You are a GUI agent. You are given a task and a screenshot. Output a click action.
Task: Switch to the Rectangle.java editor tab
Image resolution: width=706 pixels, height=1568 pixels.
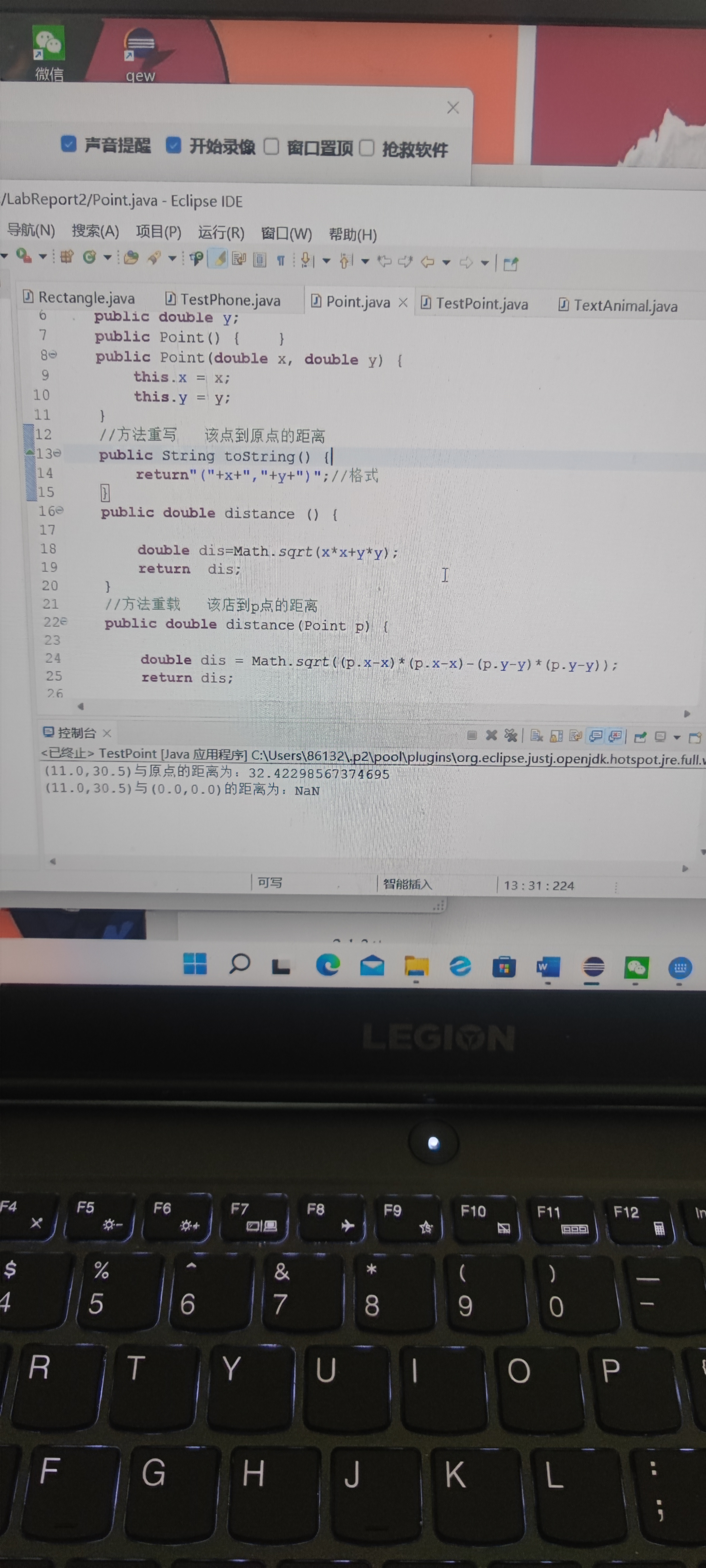[x=86, y=298]
